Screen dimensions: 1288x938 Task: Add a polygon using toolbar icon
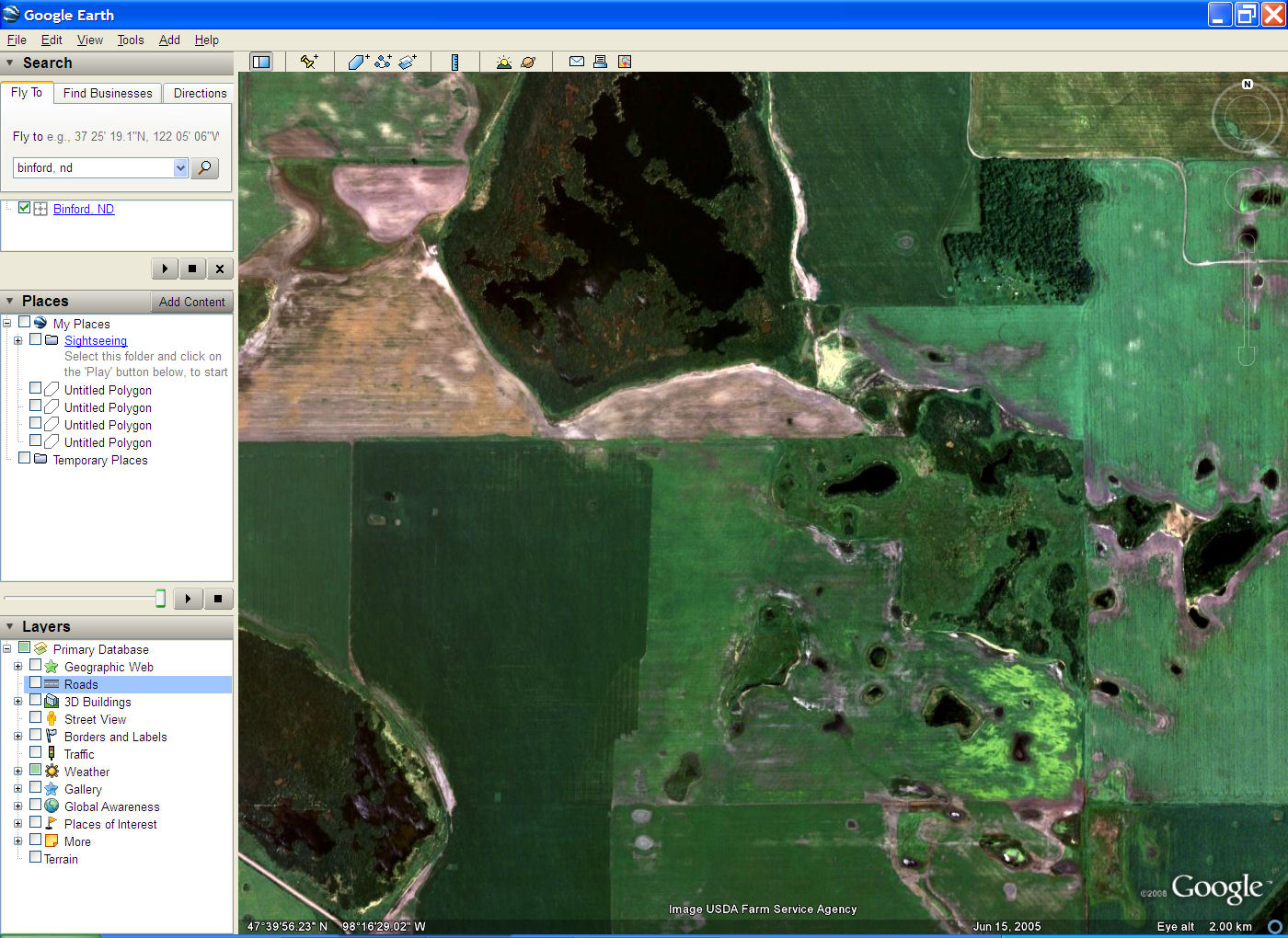coord(358,62)
